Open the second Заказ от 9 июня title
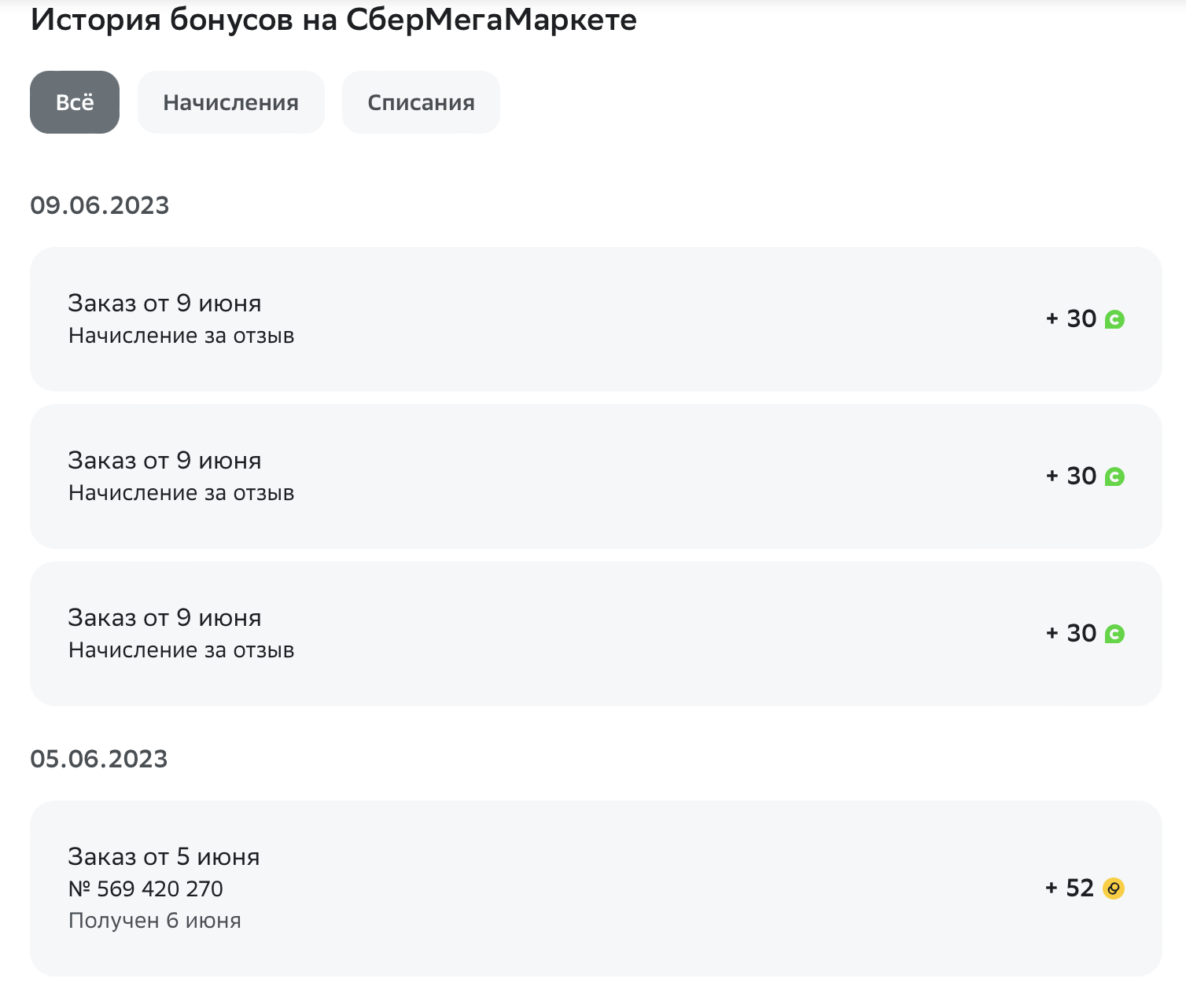Viewport: 1186px width, 1008px height. tap(164, 461)
